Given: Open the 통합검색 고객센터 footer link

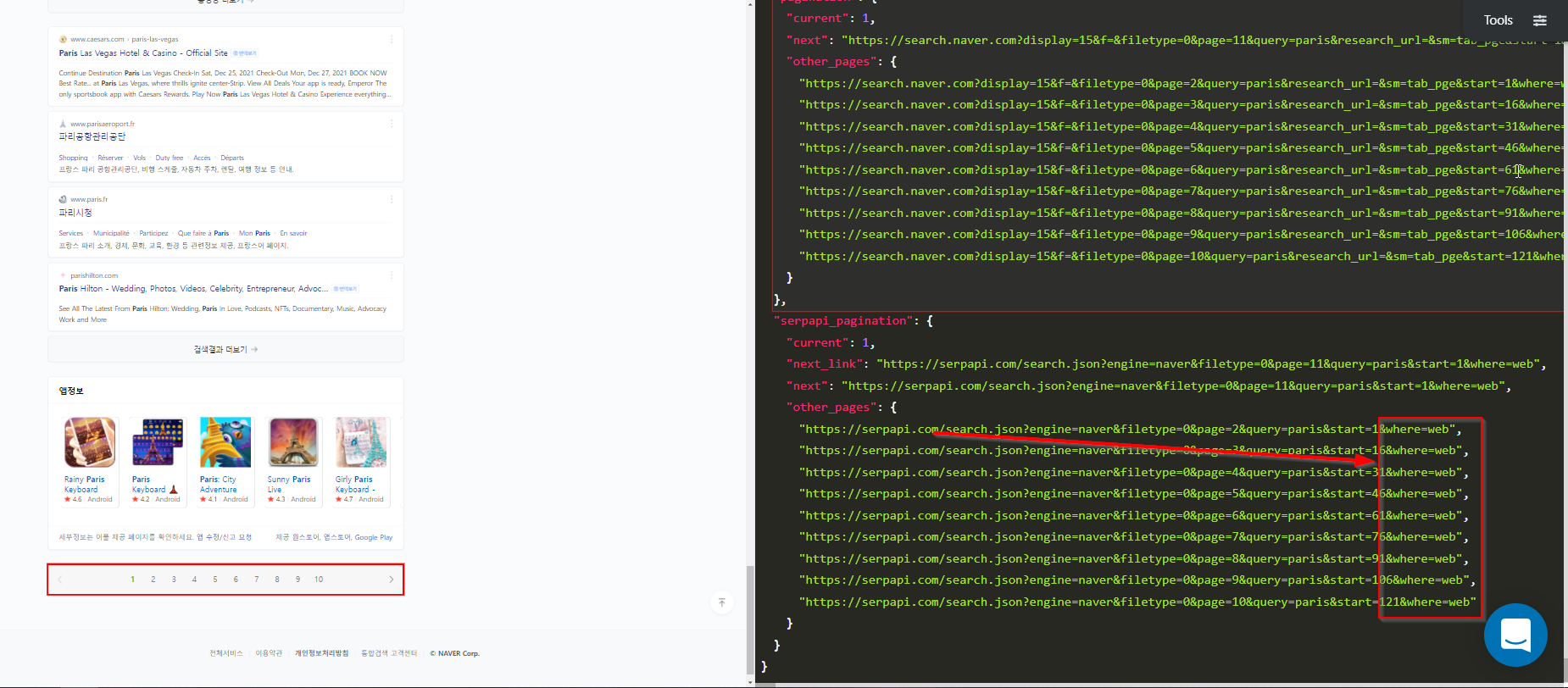Looking at the screenshot, I should 389,653.
